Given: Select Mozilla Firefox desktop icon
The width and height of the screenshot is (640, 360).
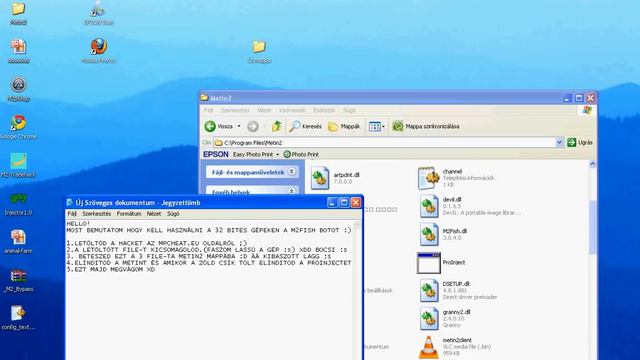Looking at the screenshot, I should [98, 51].
